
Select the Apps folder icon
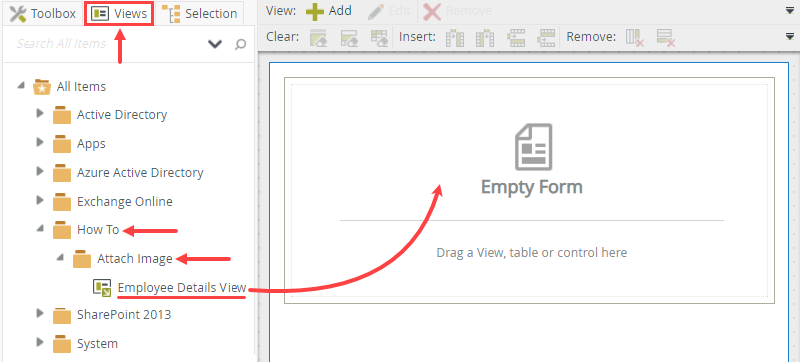62,144
